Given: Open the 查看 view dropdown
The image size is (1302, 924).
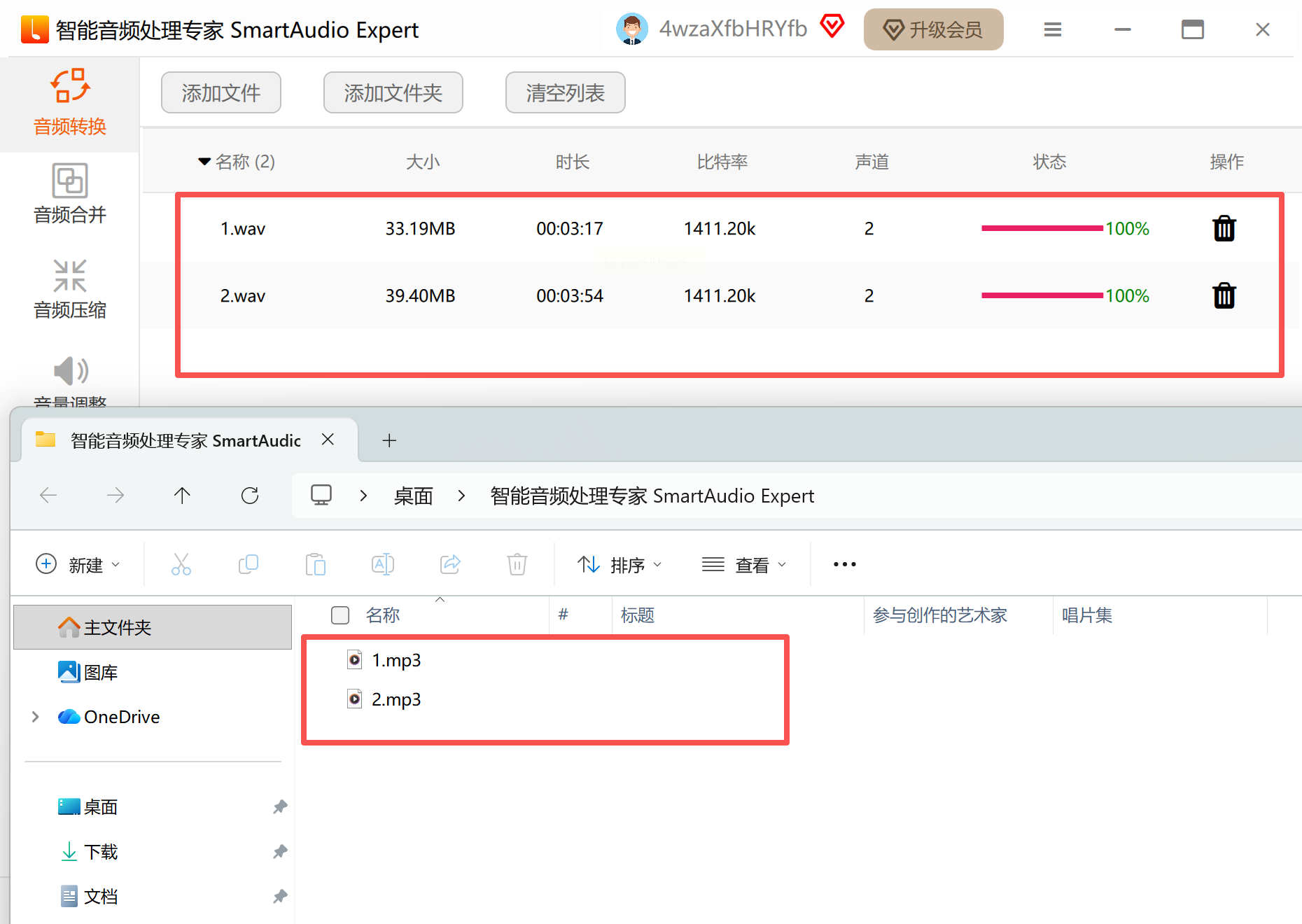Looking at the screenshot, I should [744, 564].
